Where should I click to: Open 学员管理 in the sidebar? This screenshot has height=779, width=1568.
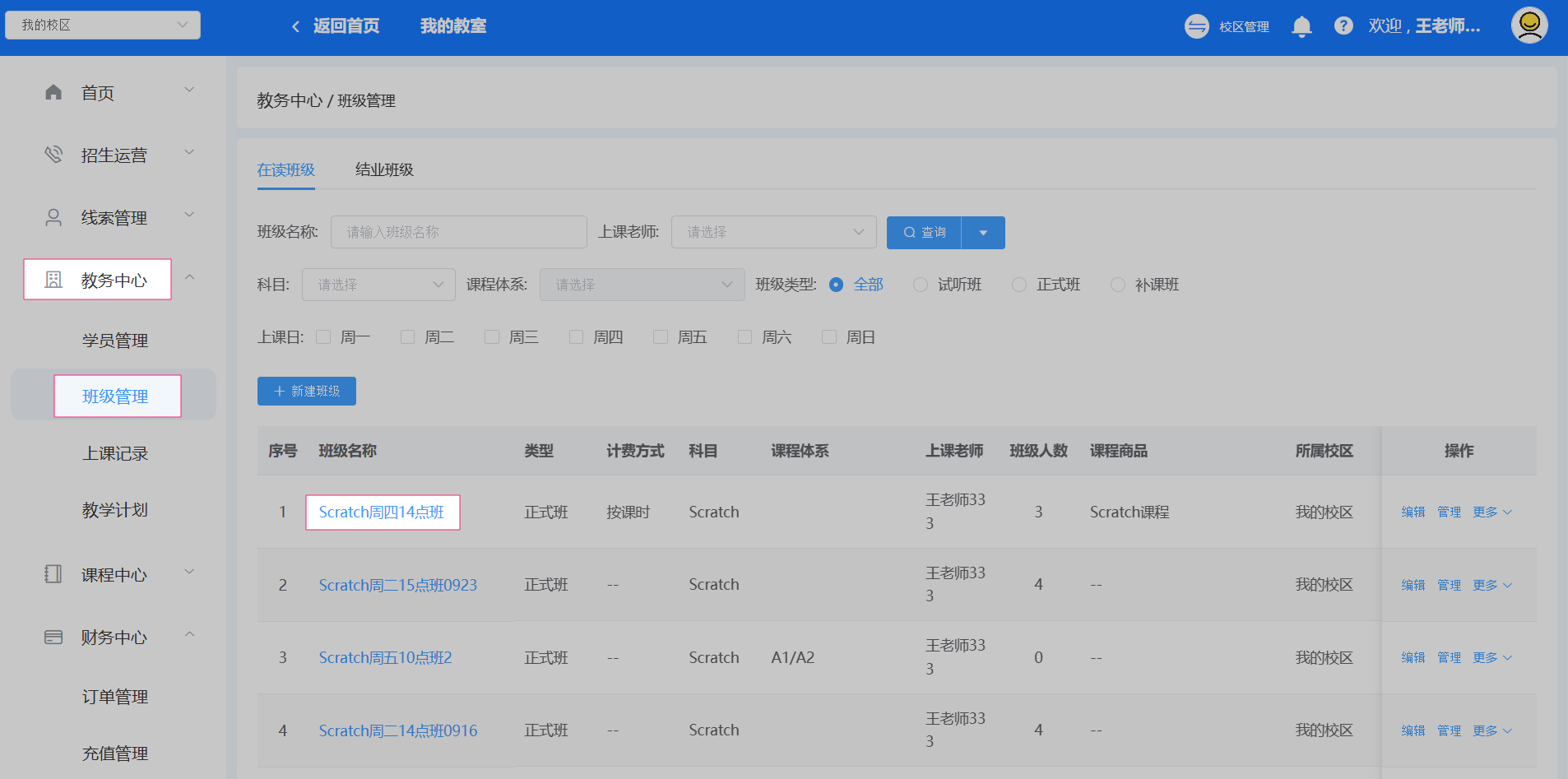pos(115,341)
